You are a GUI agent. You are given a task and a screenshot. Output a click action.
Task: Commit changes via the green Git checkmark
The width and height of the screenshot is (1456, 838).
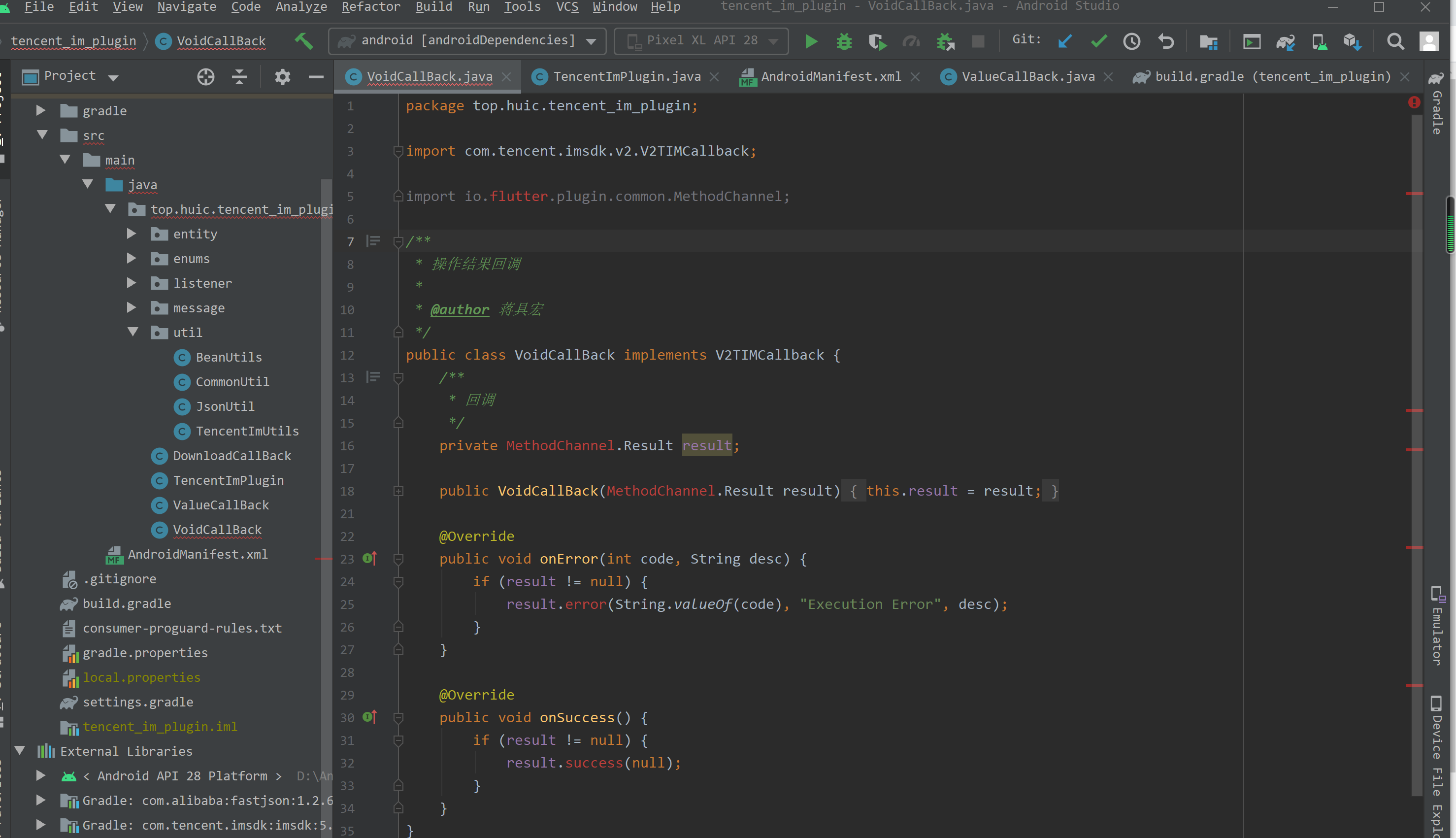point(1099,41)
